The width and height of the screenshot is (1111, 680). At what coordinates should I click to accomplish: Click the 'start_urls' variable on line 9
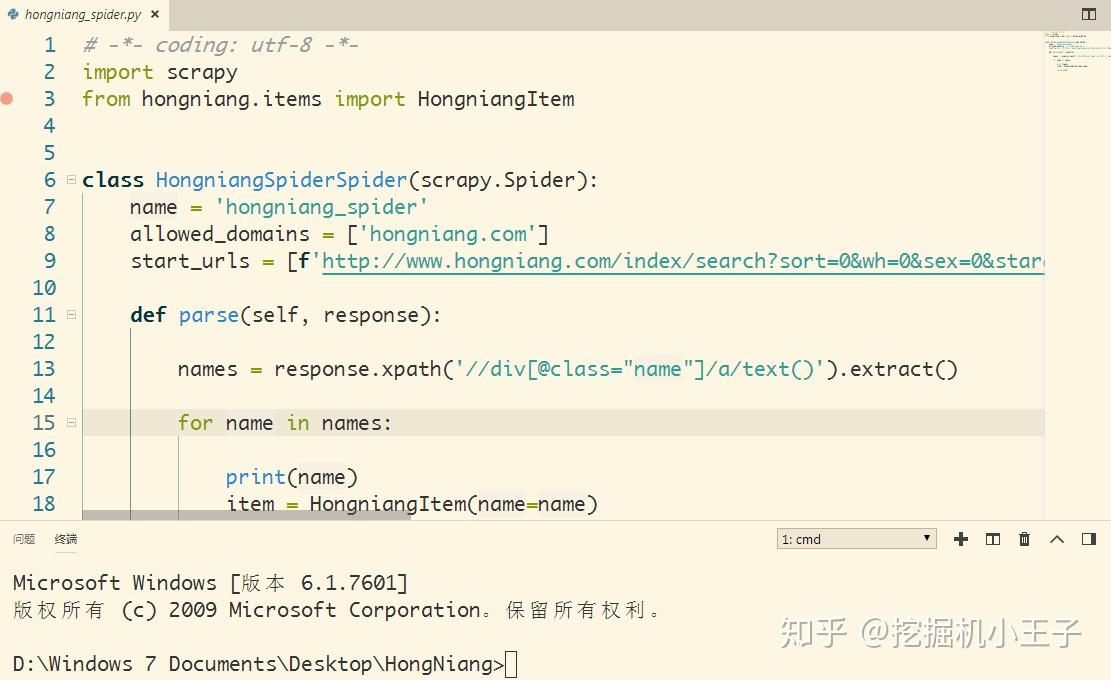[x=190, y=261]
